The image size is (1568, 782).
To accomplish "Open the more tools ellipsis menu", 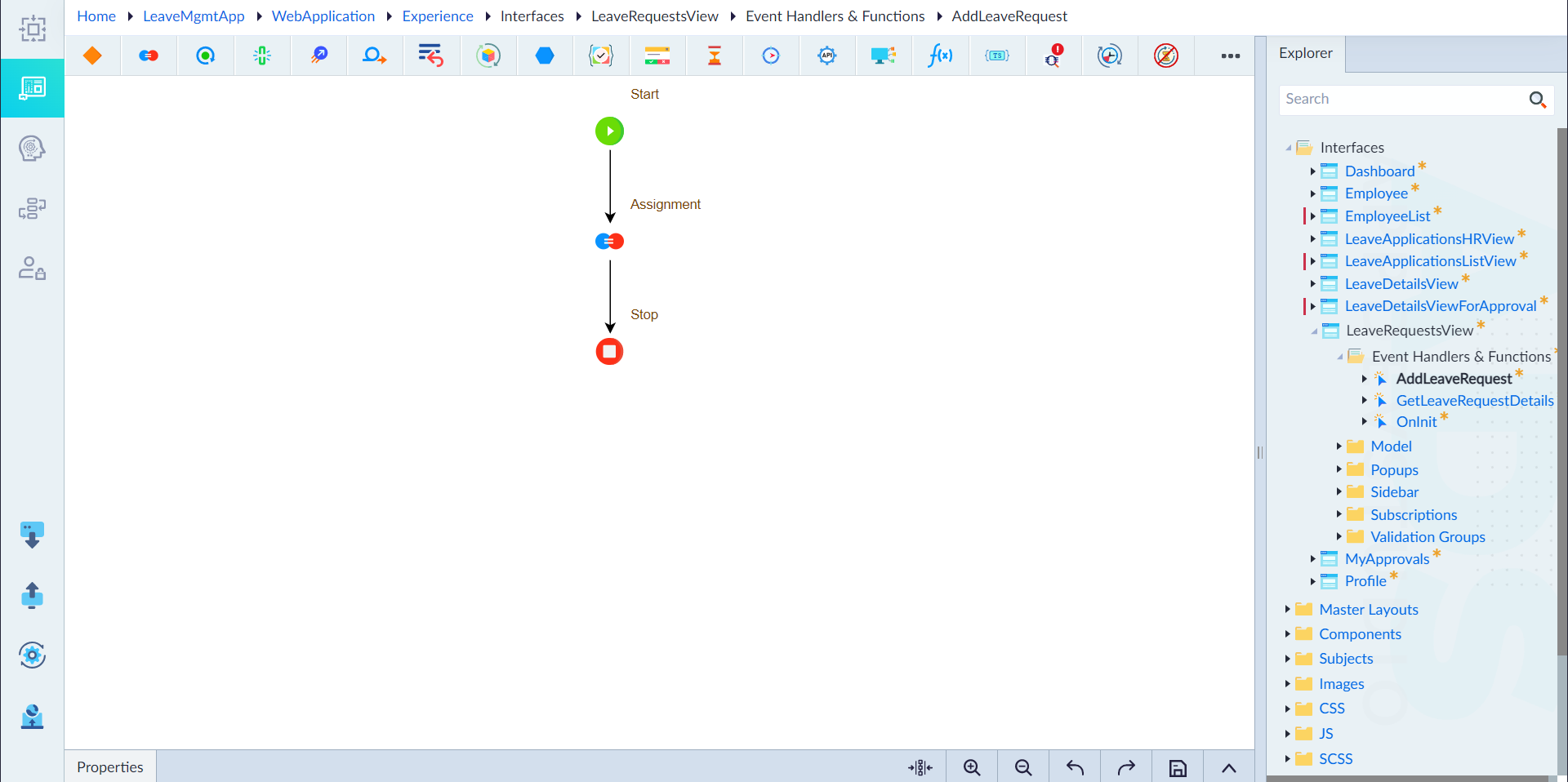I will (1231, 56).
